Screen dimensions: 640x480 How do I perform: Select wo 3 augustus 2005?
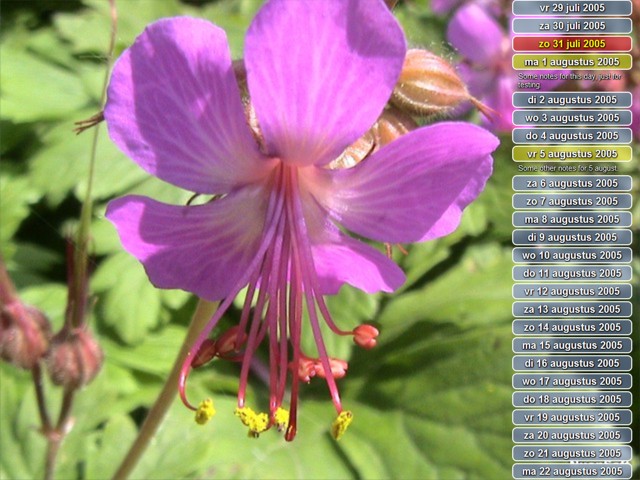pos(572,118)
